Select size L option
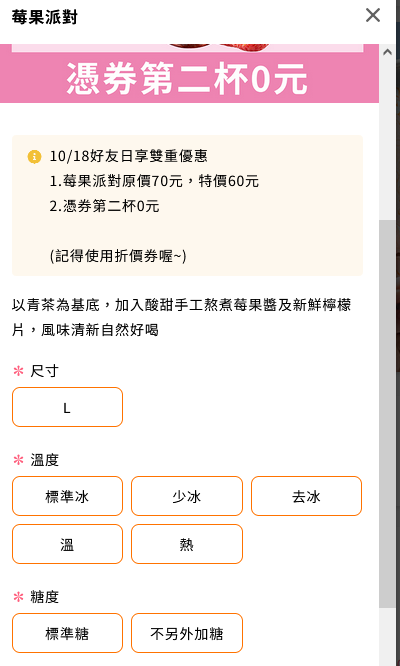 point(68,407)
